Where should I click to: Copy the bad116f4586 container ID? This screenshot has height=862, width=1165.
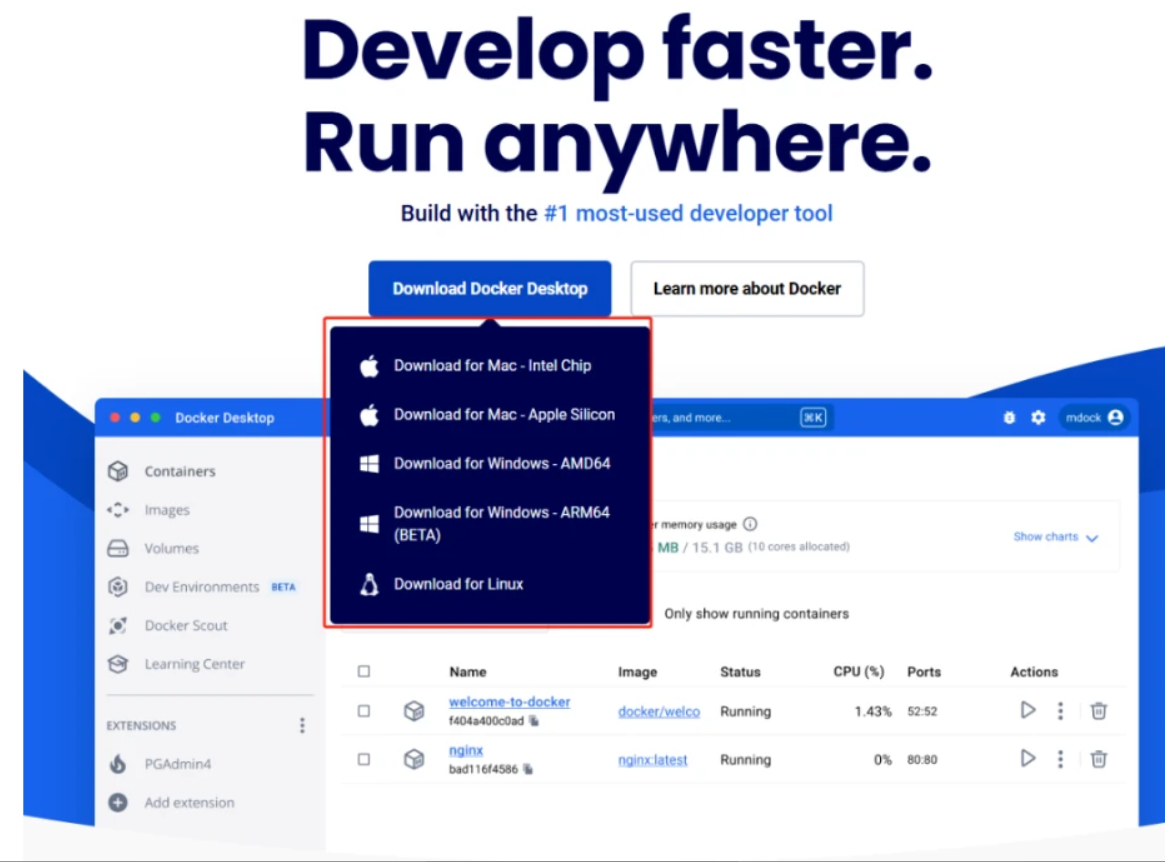(528, 769)
